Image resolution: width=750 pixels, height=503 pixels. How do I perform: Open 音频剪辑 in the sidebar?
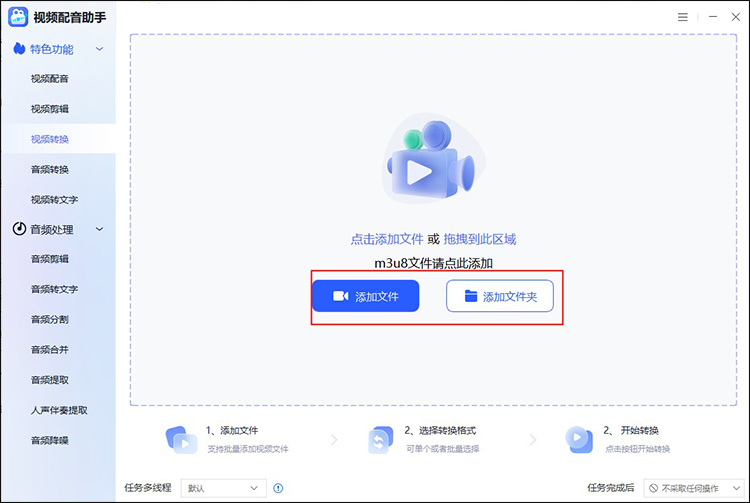click(x=50, y=259)
